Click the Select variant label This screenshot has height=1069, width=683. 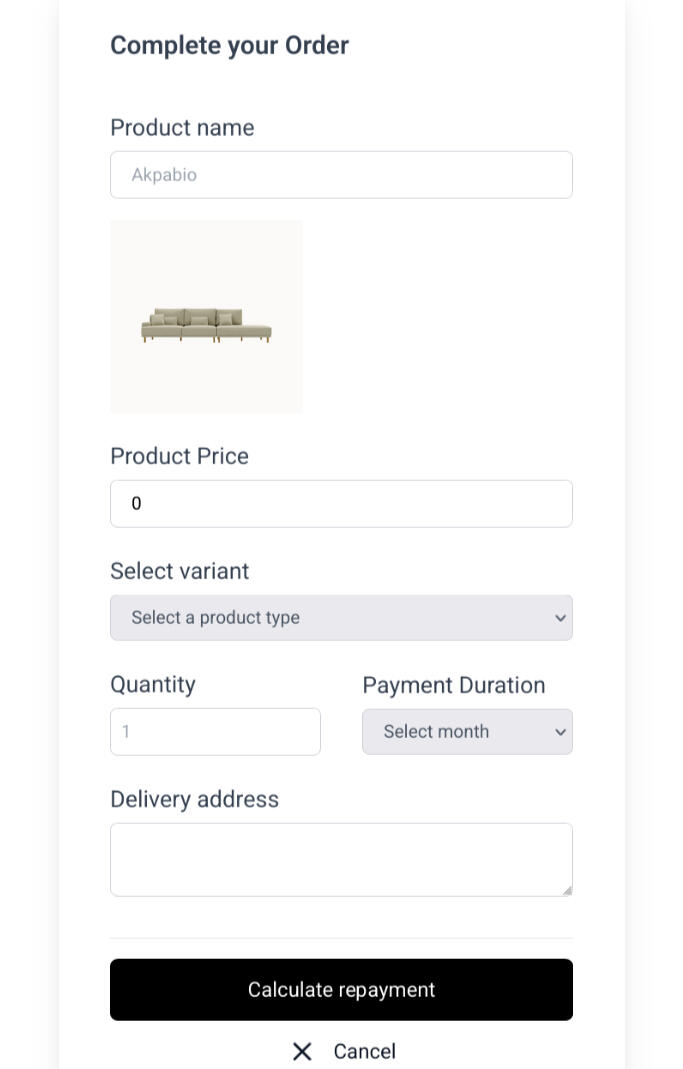179,571
